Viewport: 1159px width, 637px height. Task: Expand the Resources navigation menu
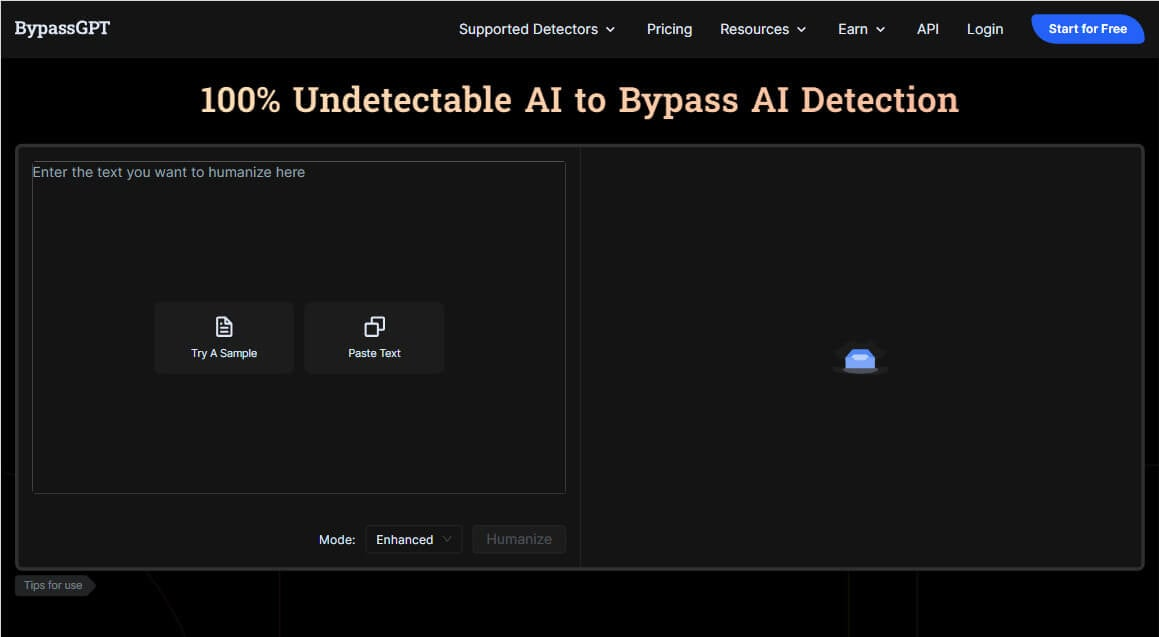click(x=754, y=29)
